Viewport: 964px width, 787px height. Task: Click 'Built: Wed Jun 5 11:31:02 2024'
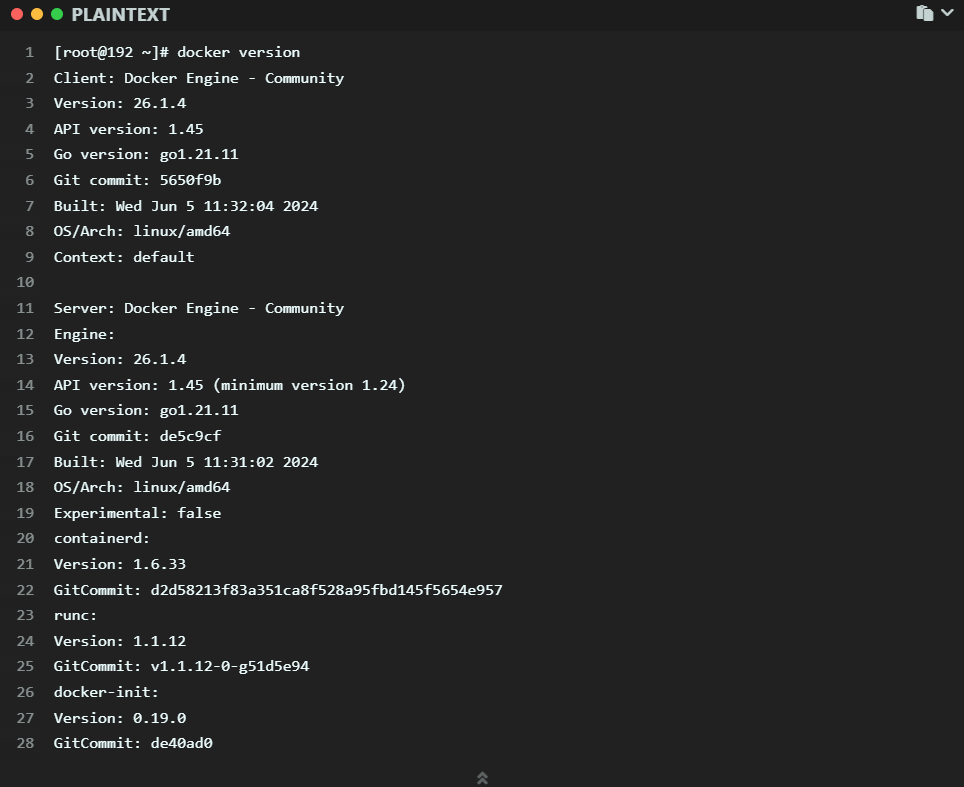tap(186, 462)
